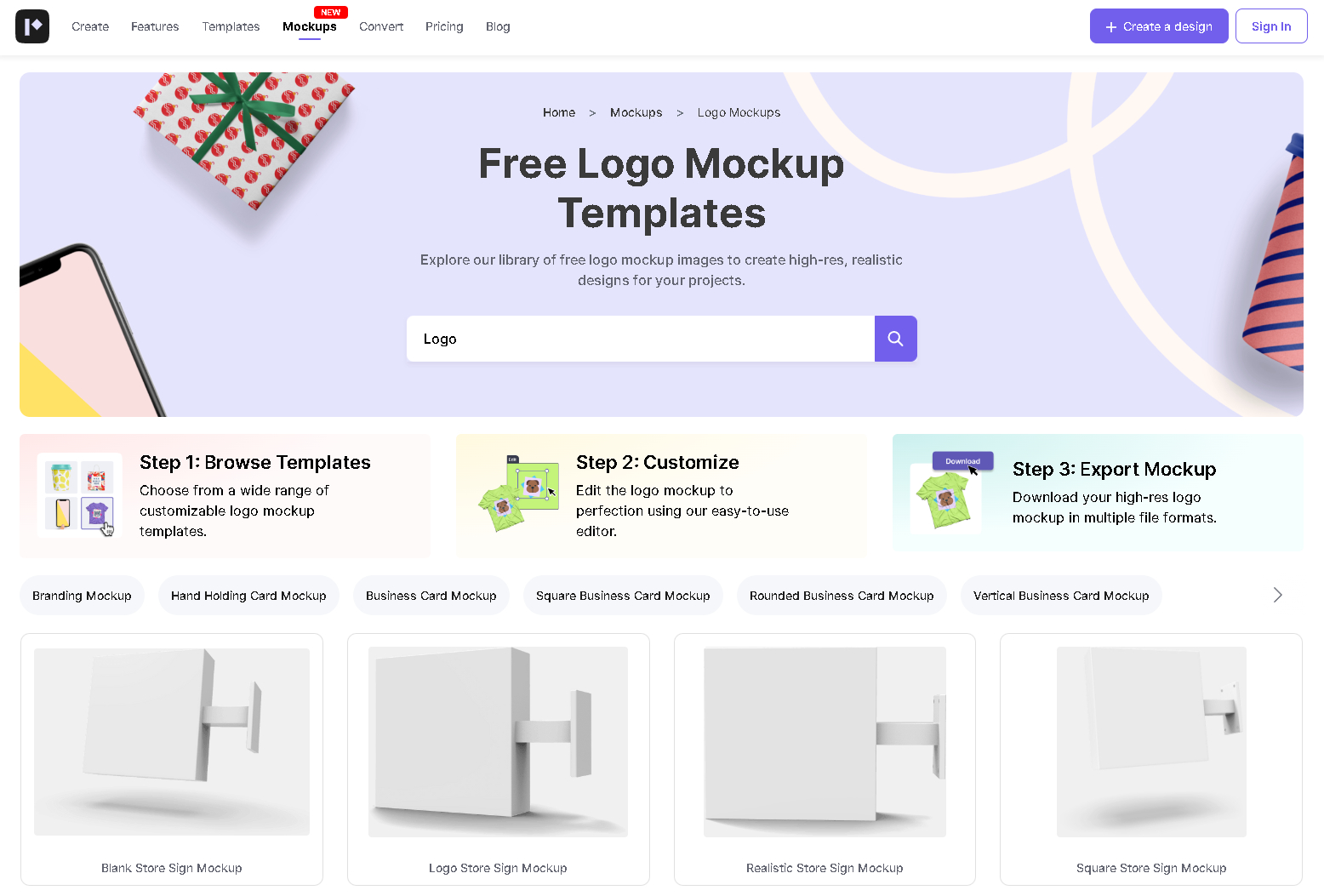Select Square Business Card Mockup chip

coord(623,596)
